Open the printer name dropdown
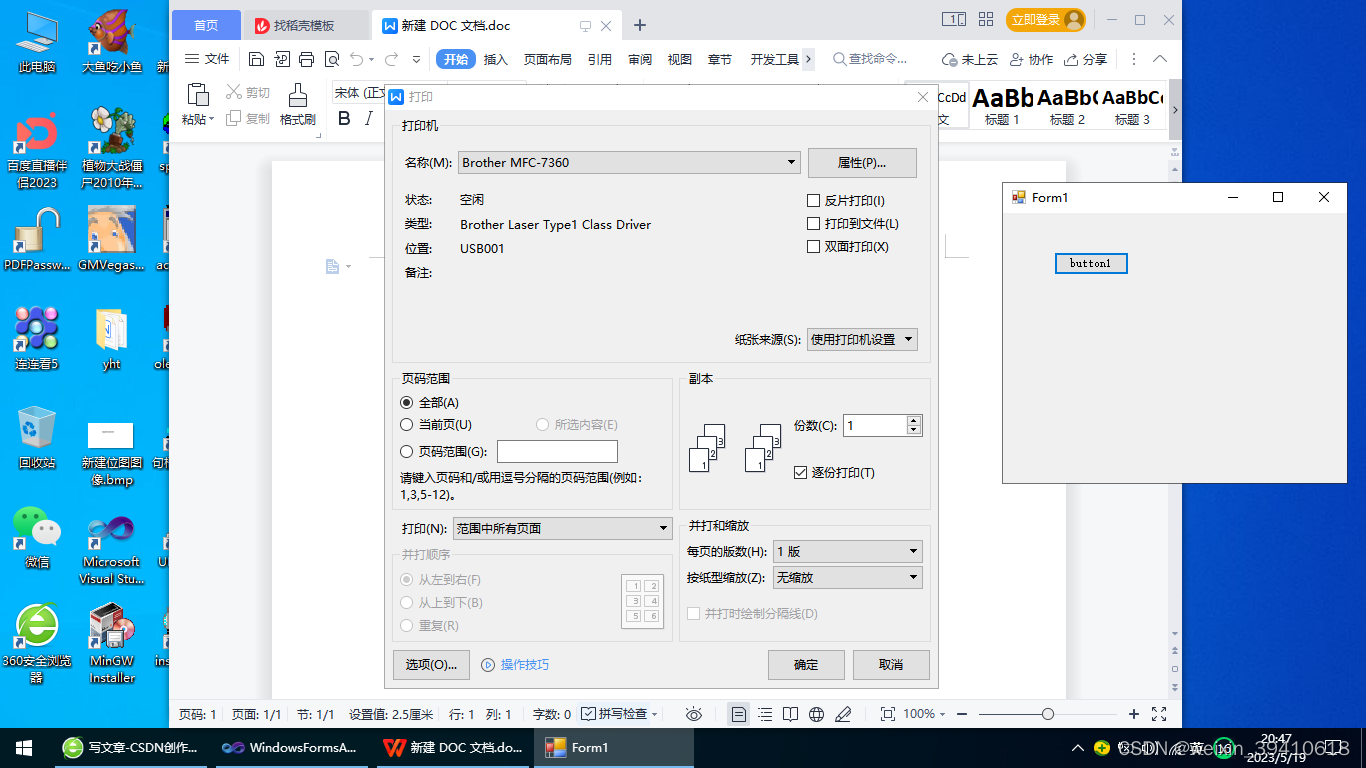Image resolution: width=1366 pixels, height=768 pixels. tap(789, 161)
